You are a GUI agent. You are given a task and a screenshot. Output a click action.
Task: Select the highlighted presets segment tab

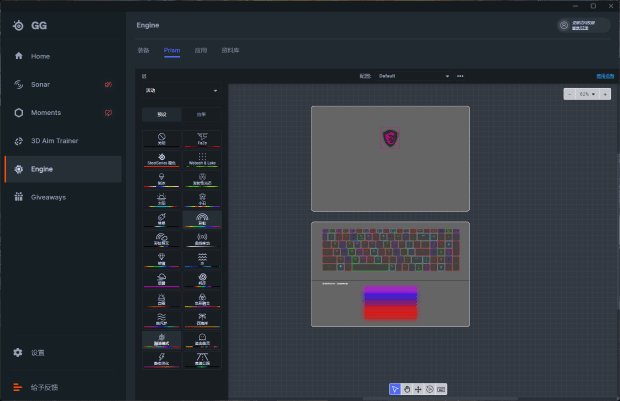pyautogui.click(x=162, y=114)
